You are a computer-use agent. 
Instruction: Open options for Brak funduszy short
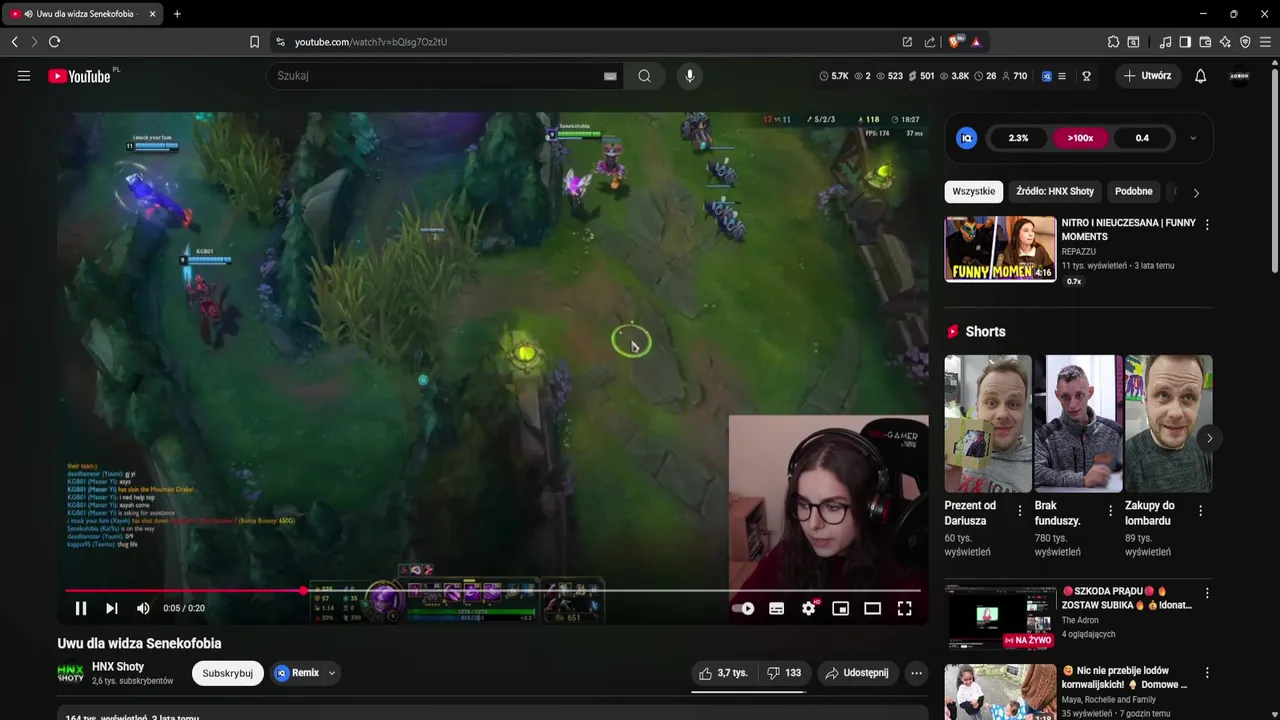(x=1110, y=511)
